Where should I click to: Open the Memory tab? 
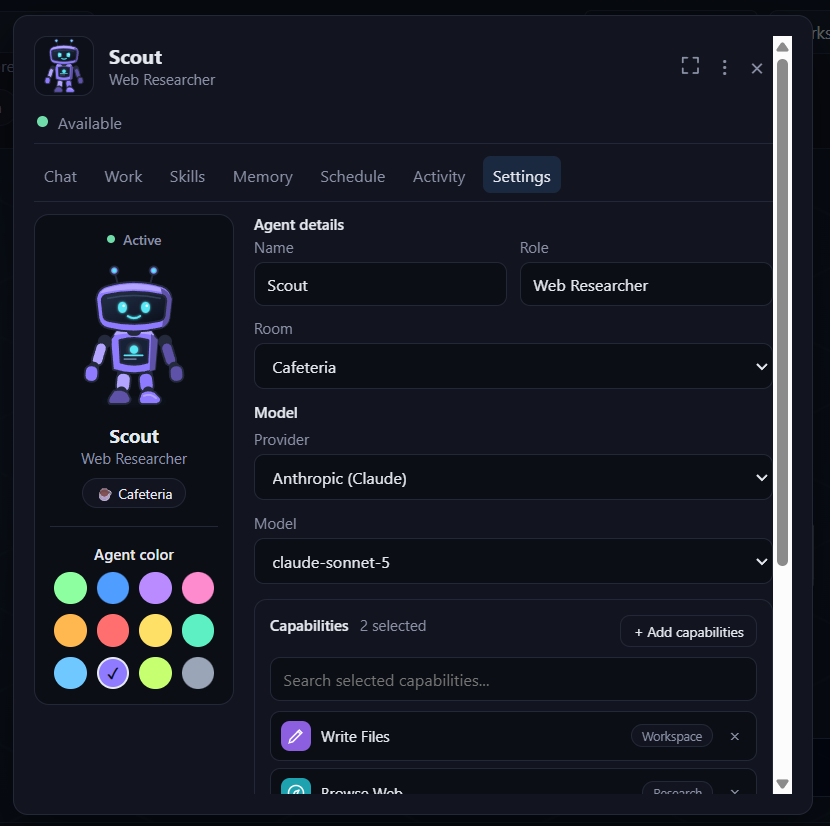point(263,176)
